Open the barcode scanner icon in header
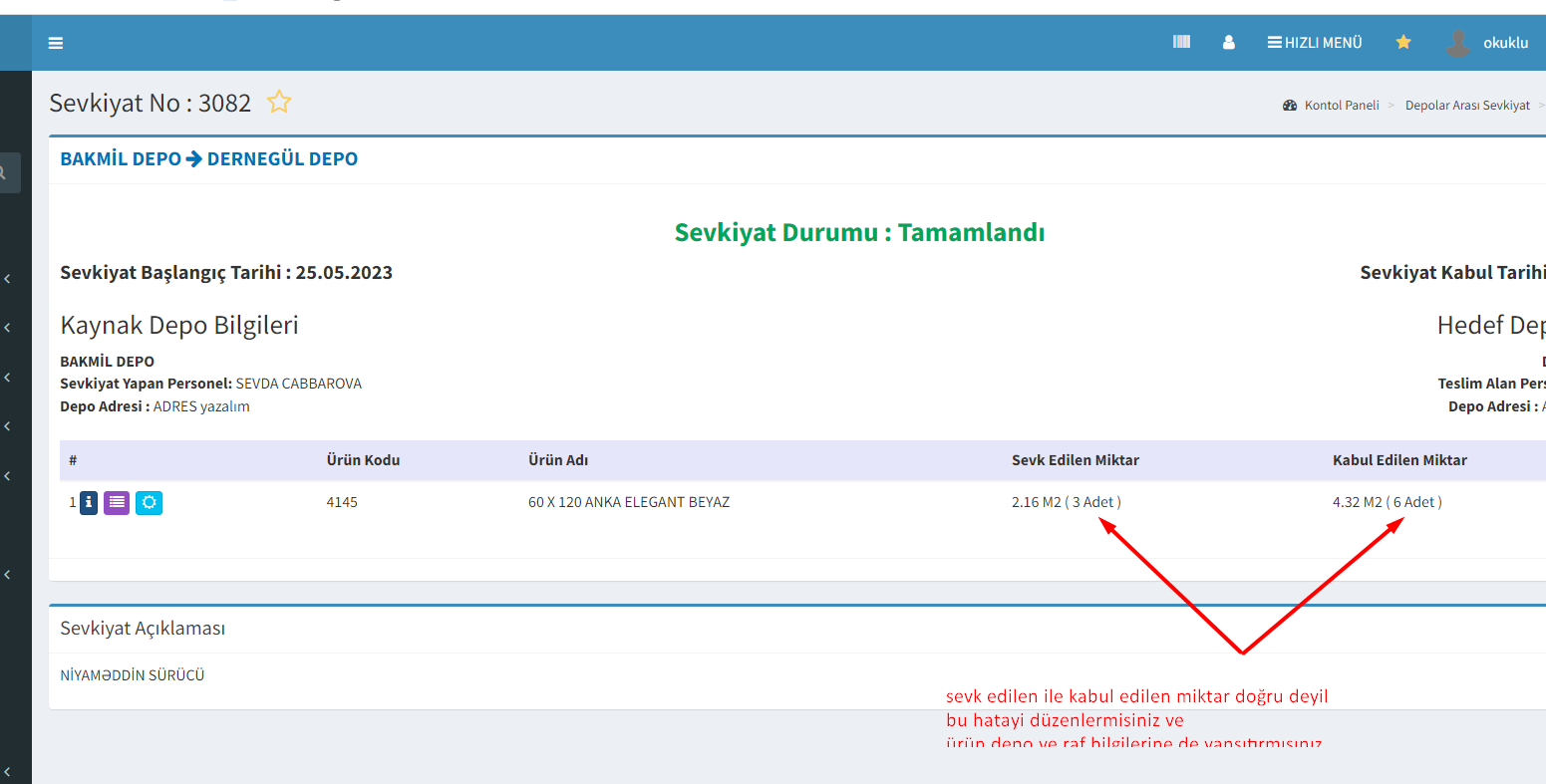Screen dimensions: 1546x784 [1181, 42]
